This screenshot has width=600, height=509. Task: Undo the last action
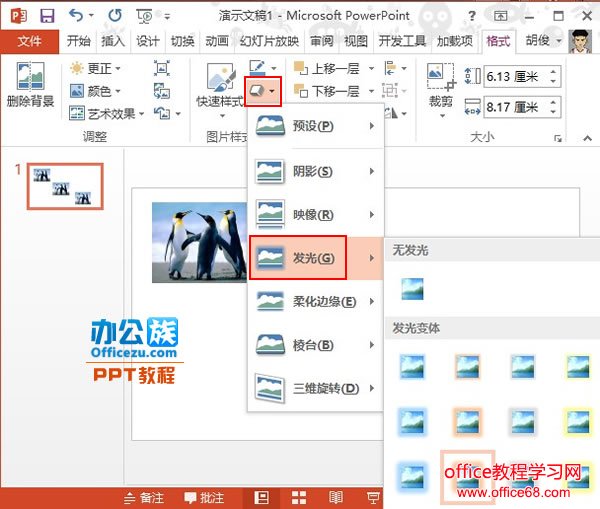[76, 16]
